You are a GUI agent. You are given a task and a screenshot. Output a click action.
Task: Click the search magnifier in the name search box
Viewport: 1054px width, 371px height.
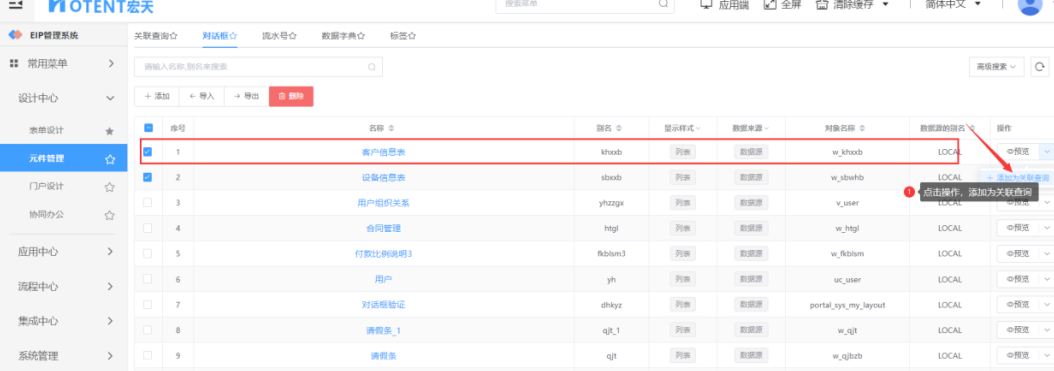tap(371, 67)
